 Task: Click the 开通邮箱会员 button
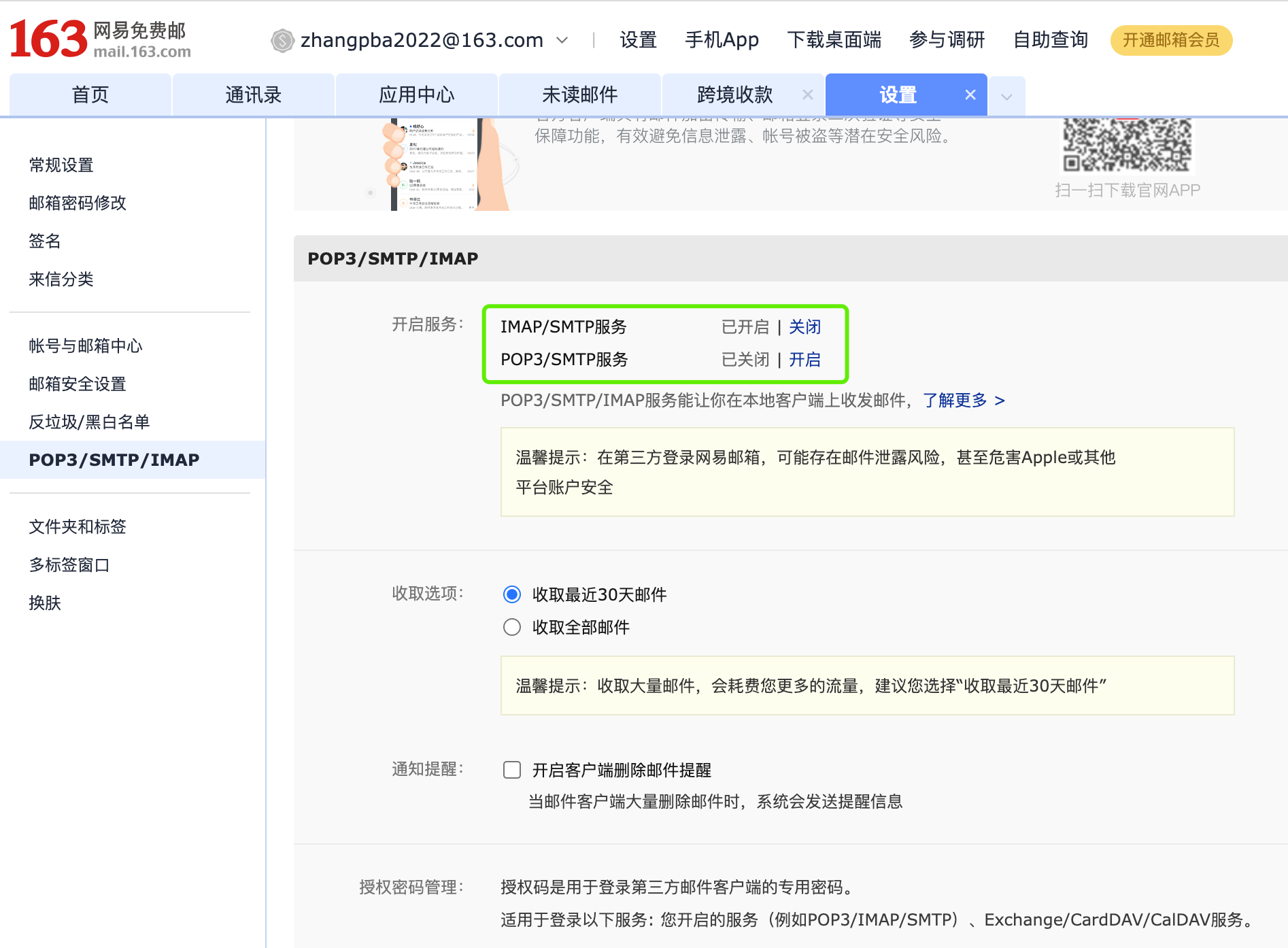1171,40
